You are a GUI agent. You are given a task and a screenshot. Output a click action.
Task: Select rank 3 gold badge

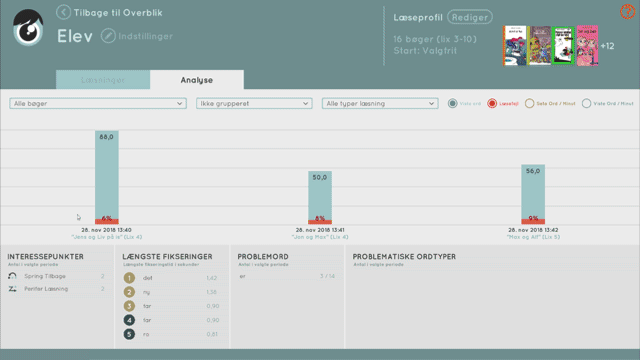[x=129, y=306]
